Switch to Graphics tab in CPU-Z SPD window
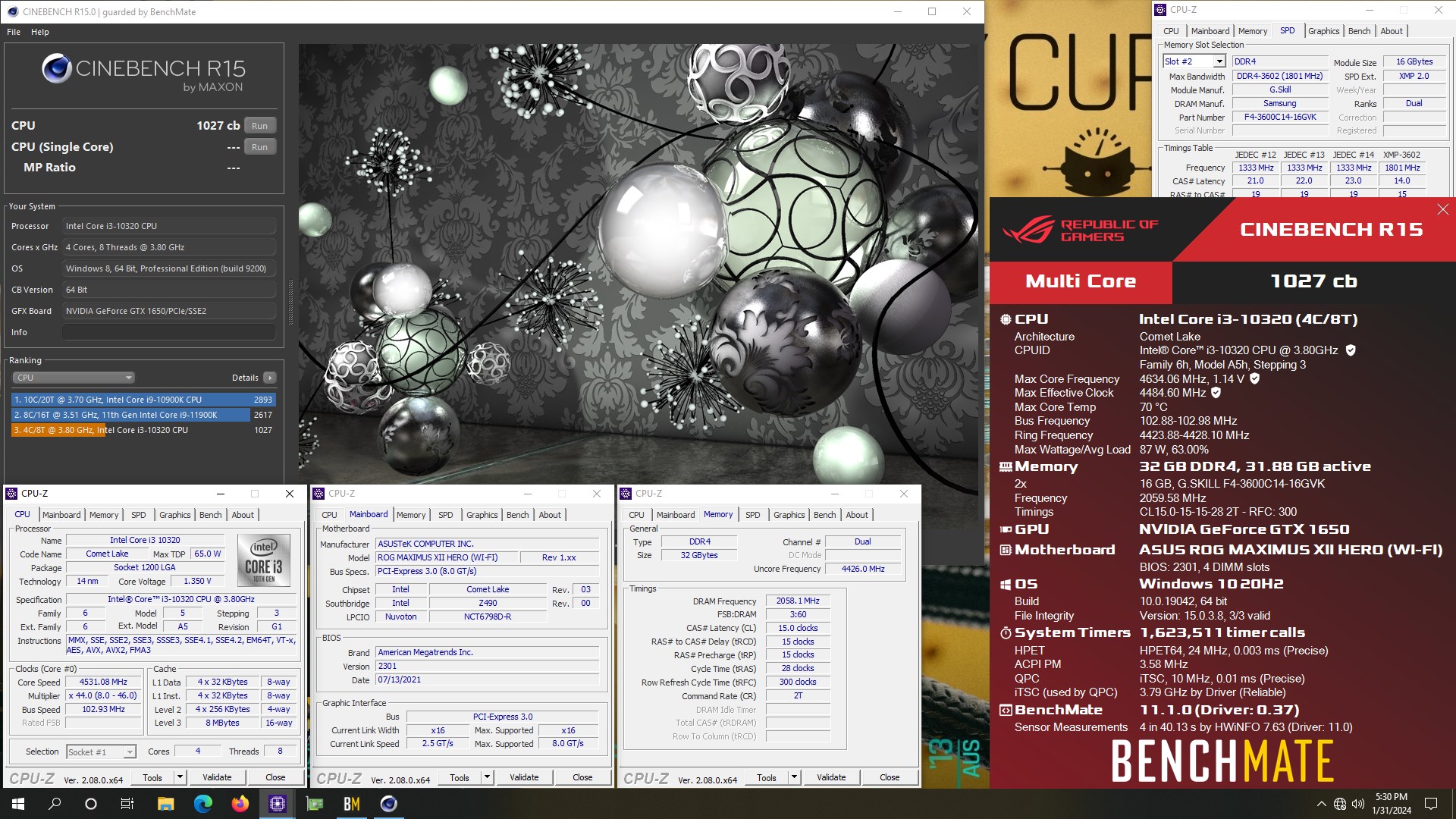Viewport: 1456px width, 819px height. pyautogui.click(x=1323, y=31)
